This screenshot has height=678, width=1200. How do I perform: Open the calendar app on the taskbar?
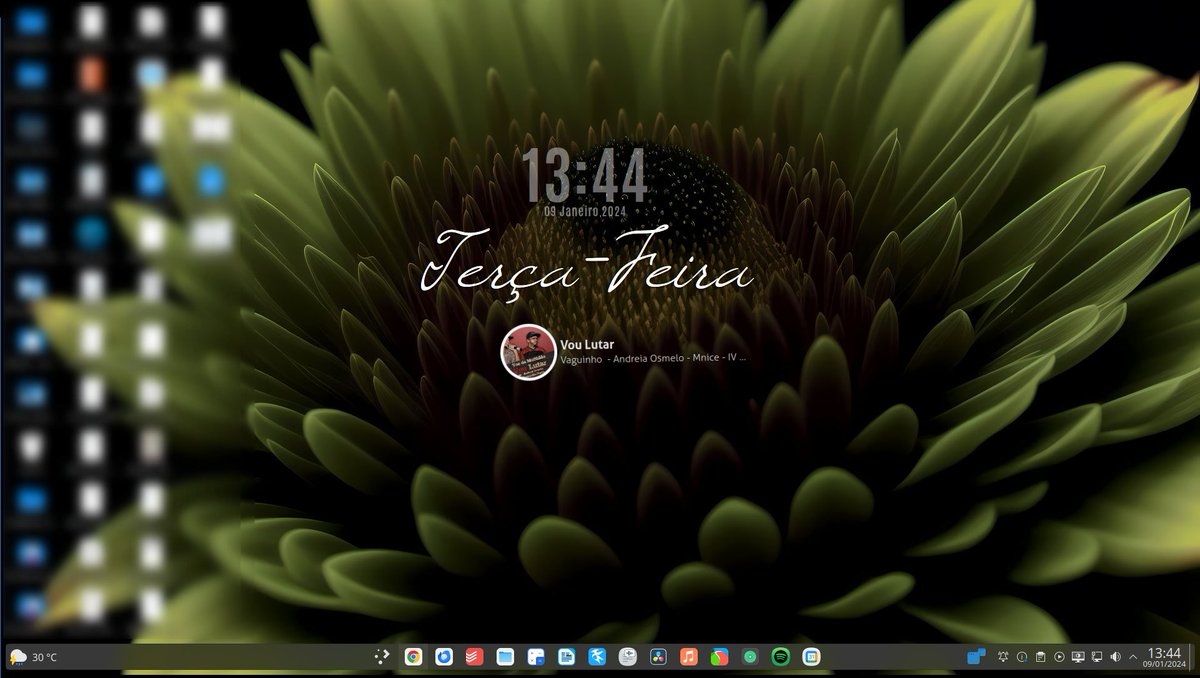812,657
